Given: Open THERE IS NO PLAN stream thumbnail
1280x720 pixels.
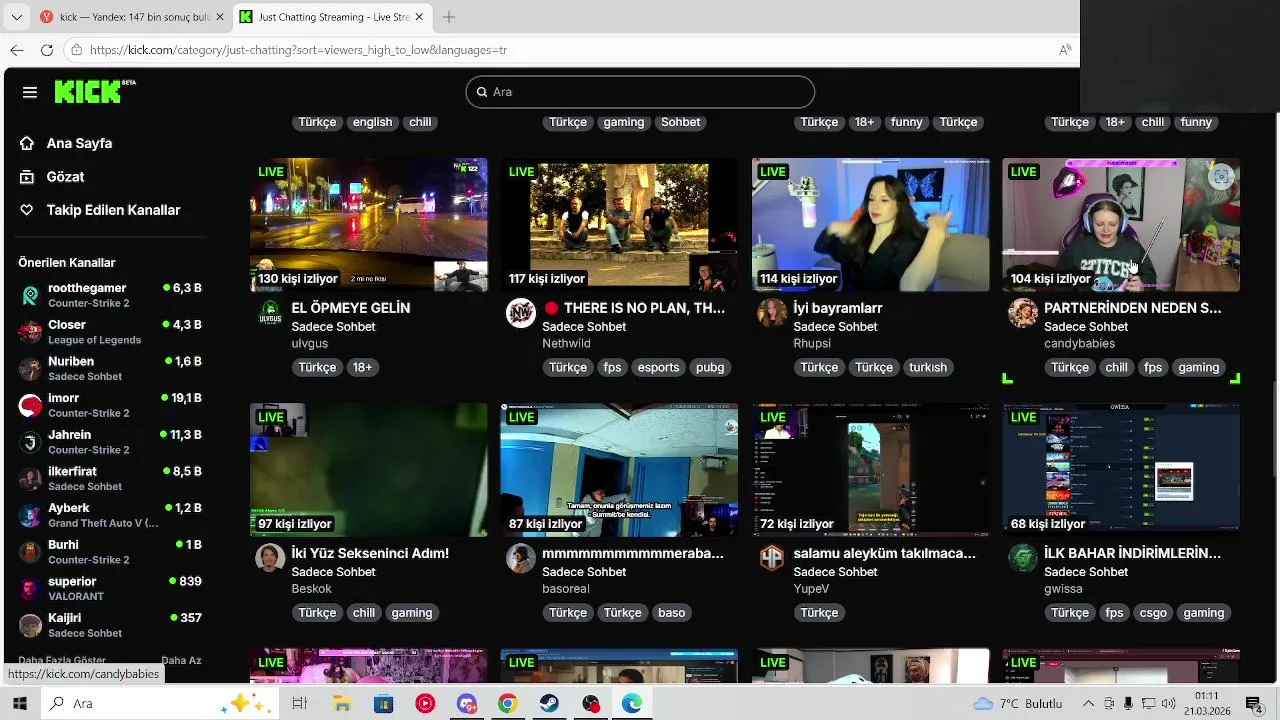Looking at the screenshot, I should [x=619, y=225].
